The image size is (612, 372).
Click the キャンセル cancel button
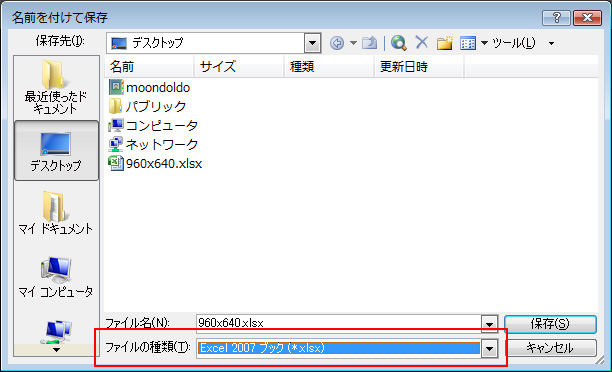(550, 348)
